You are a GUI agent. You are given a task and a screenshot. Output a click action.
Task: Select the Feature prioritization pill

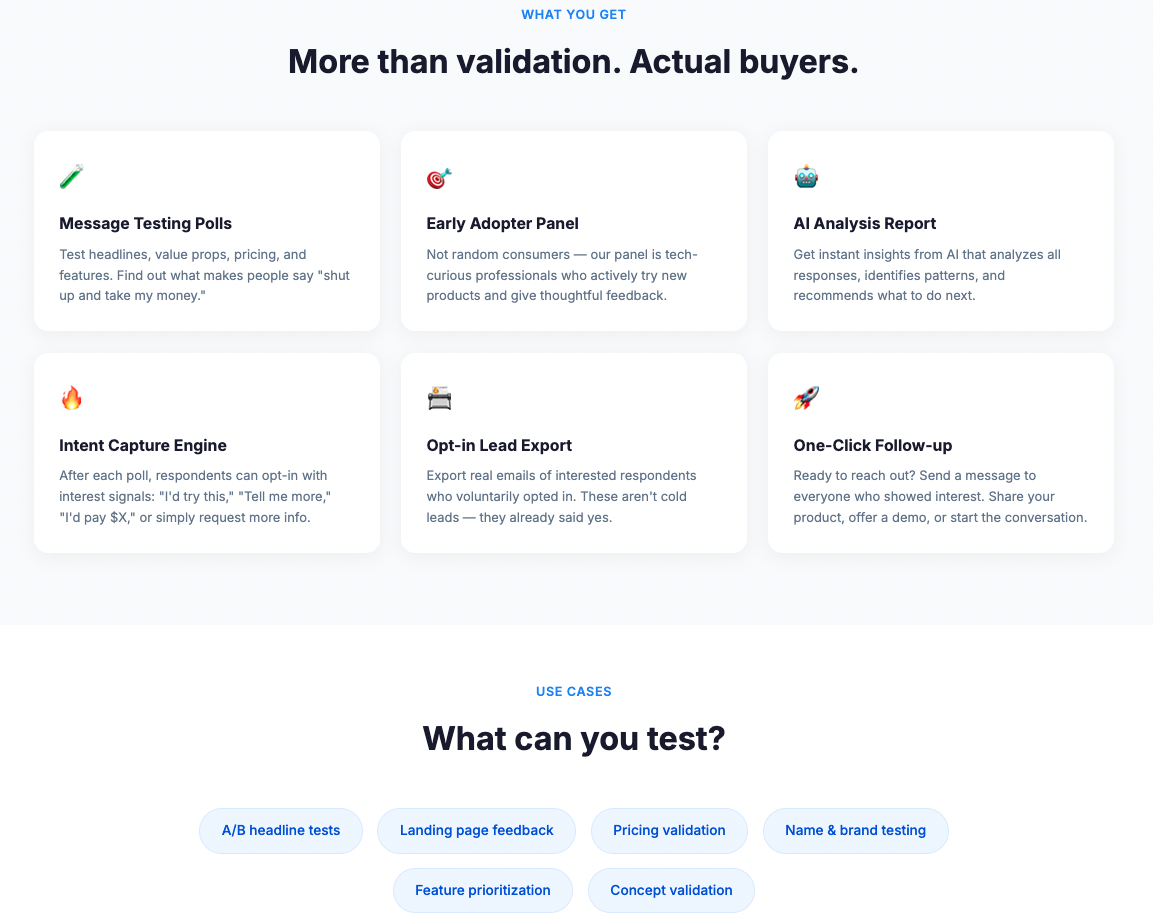pos(483,890)
